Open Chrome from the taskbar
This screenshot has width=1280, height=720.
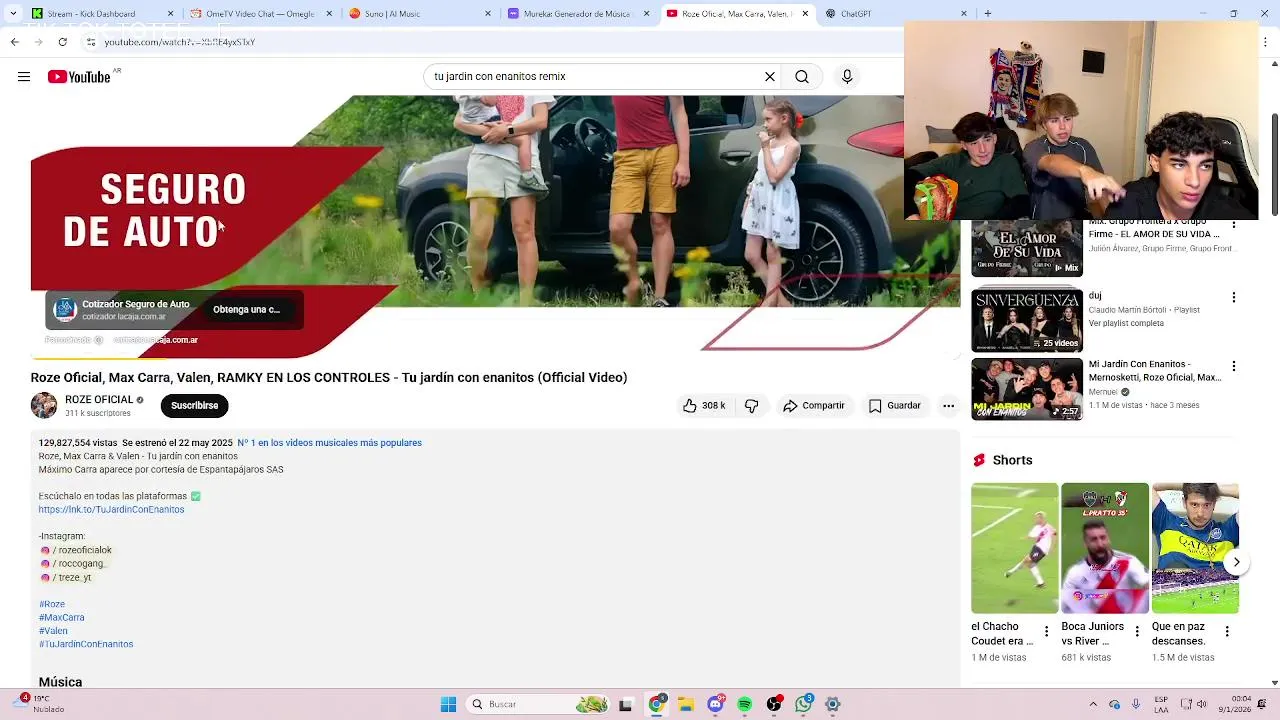(656, 705)
